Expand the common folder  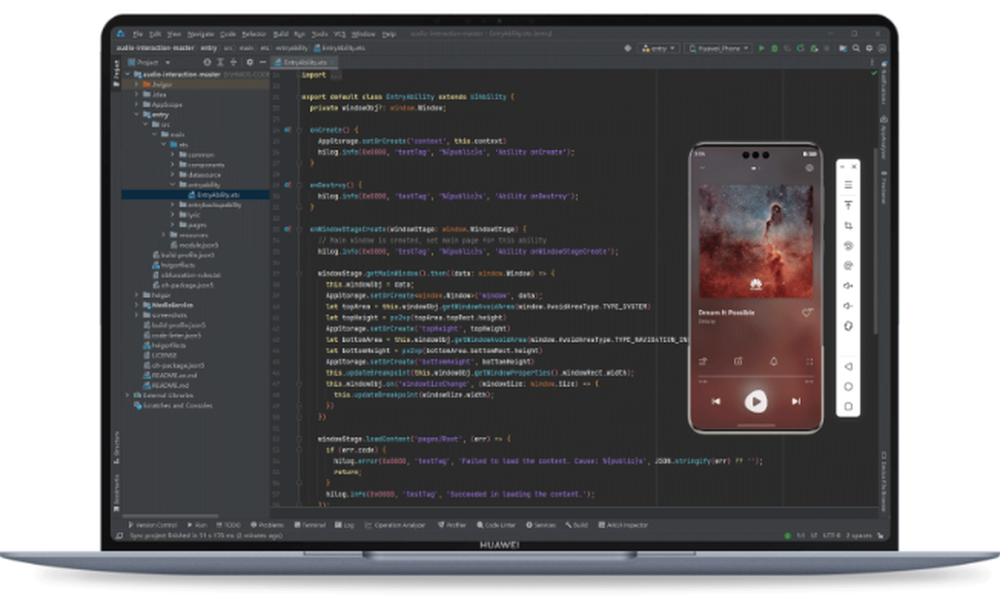[x=172, y=155]
